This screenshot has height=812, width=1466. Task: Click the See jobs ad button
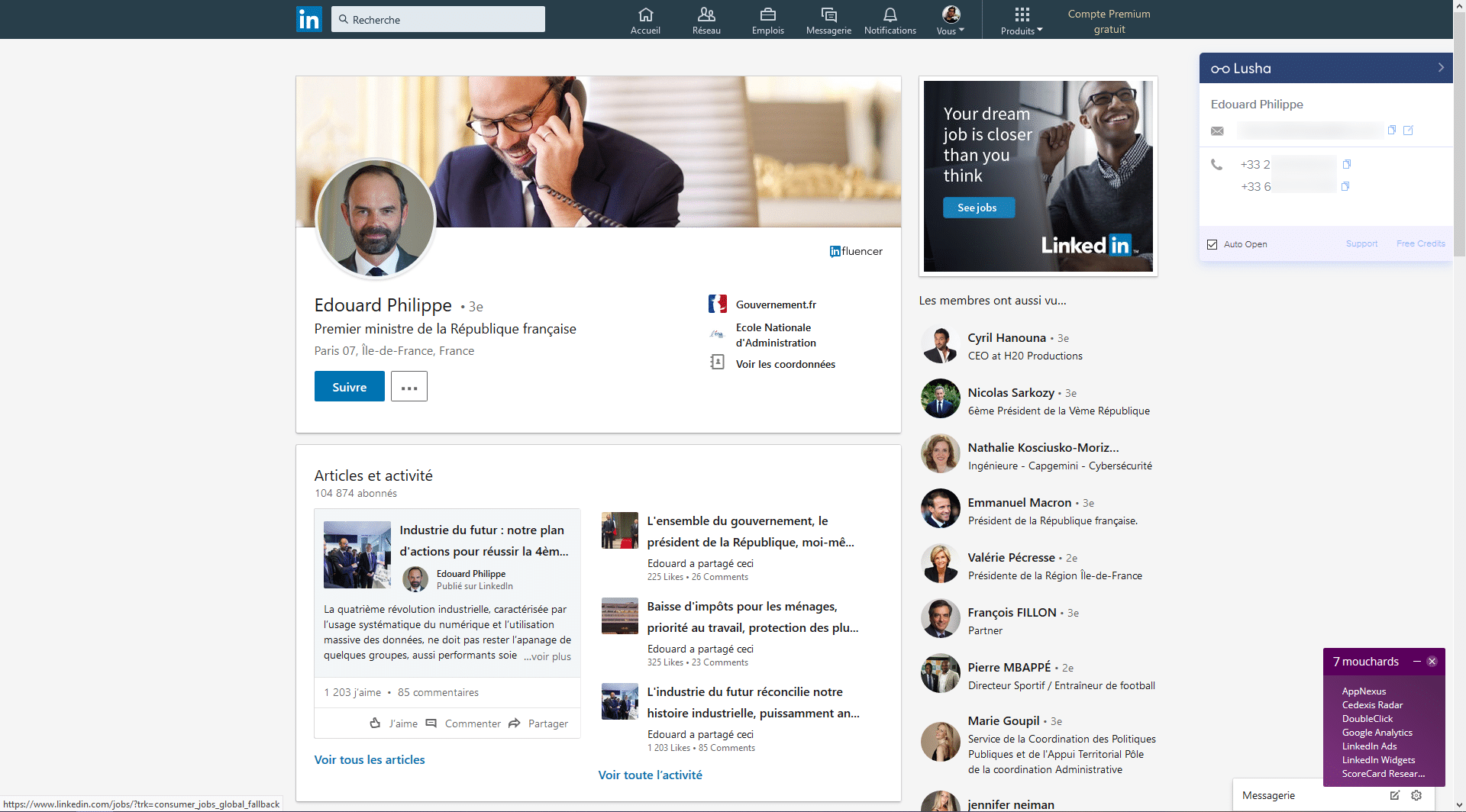(x=978, y=208)
